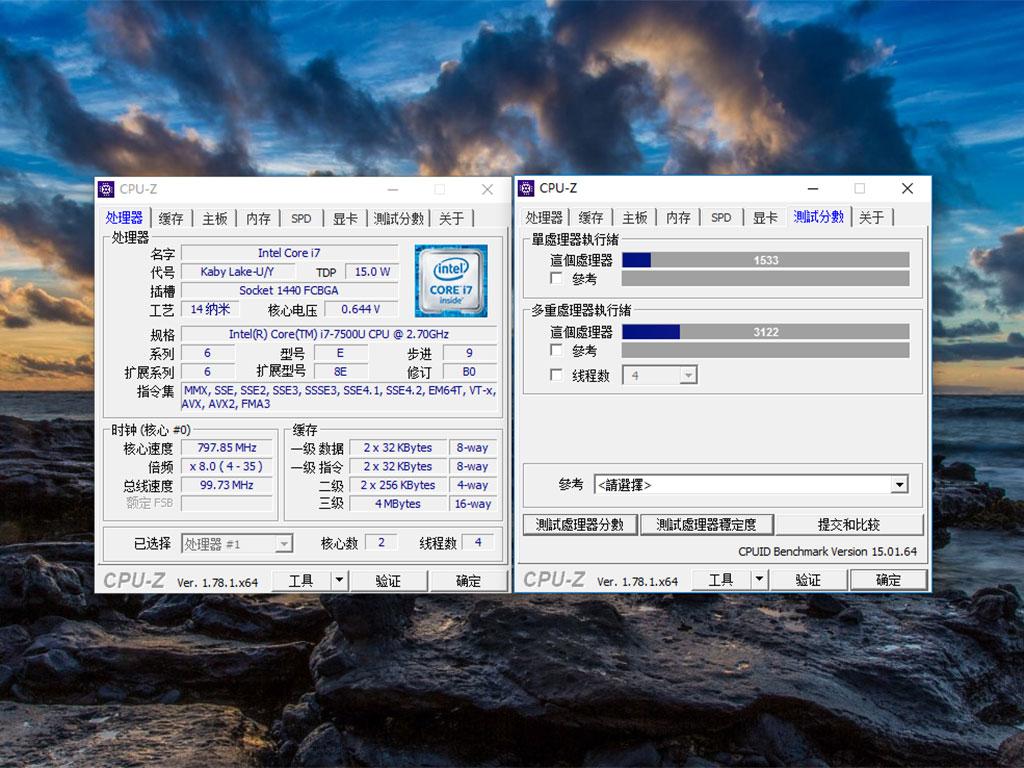
Task: Click the 指令集 text listing MMX, SSE
Action: 339,397
